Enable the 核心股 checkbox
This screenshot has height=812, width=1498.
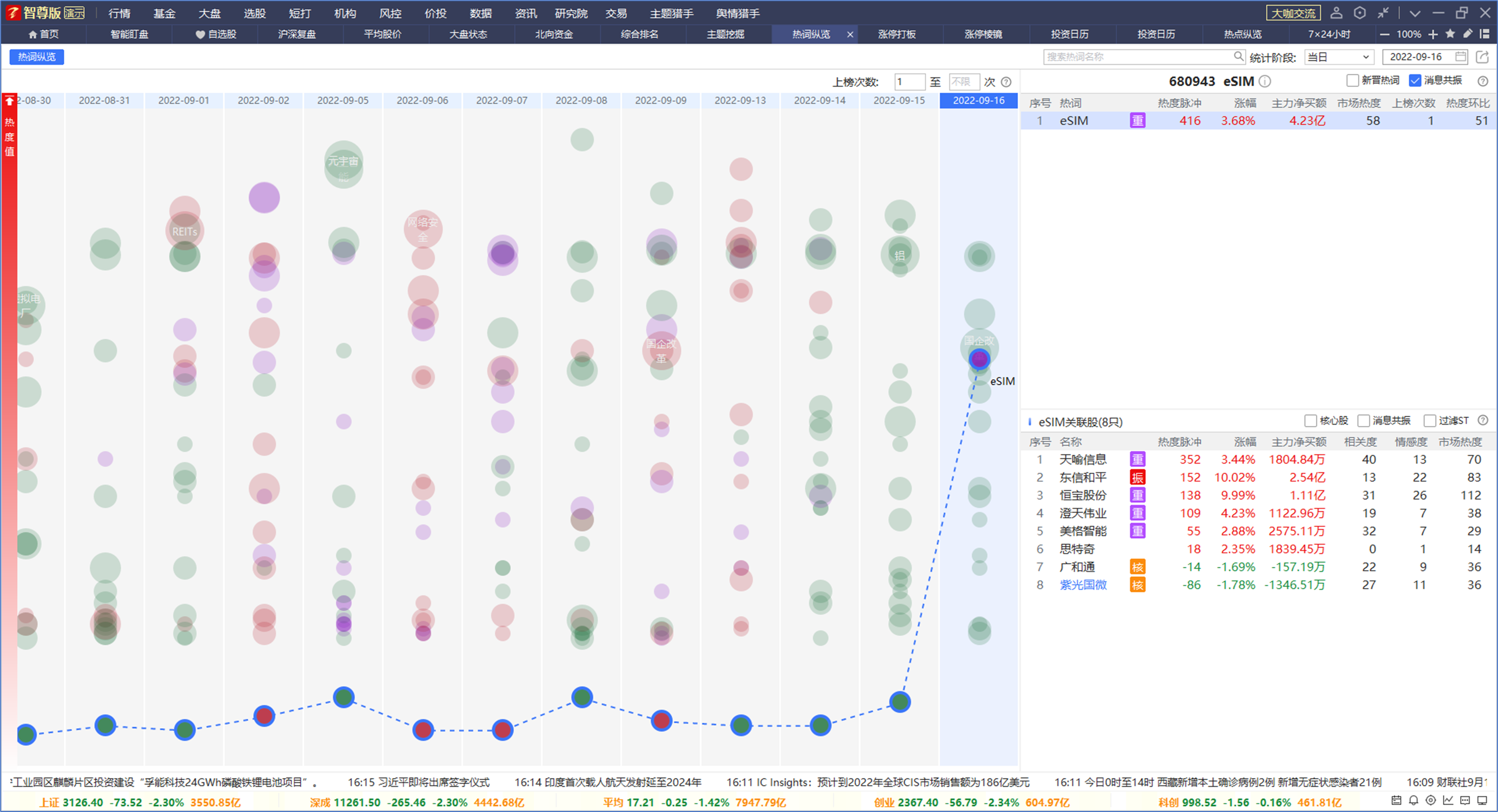1310,420
